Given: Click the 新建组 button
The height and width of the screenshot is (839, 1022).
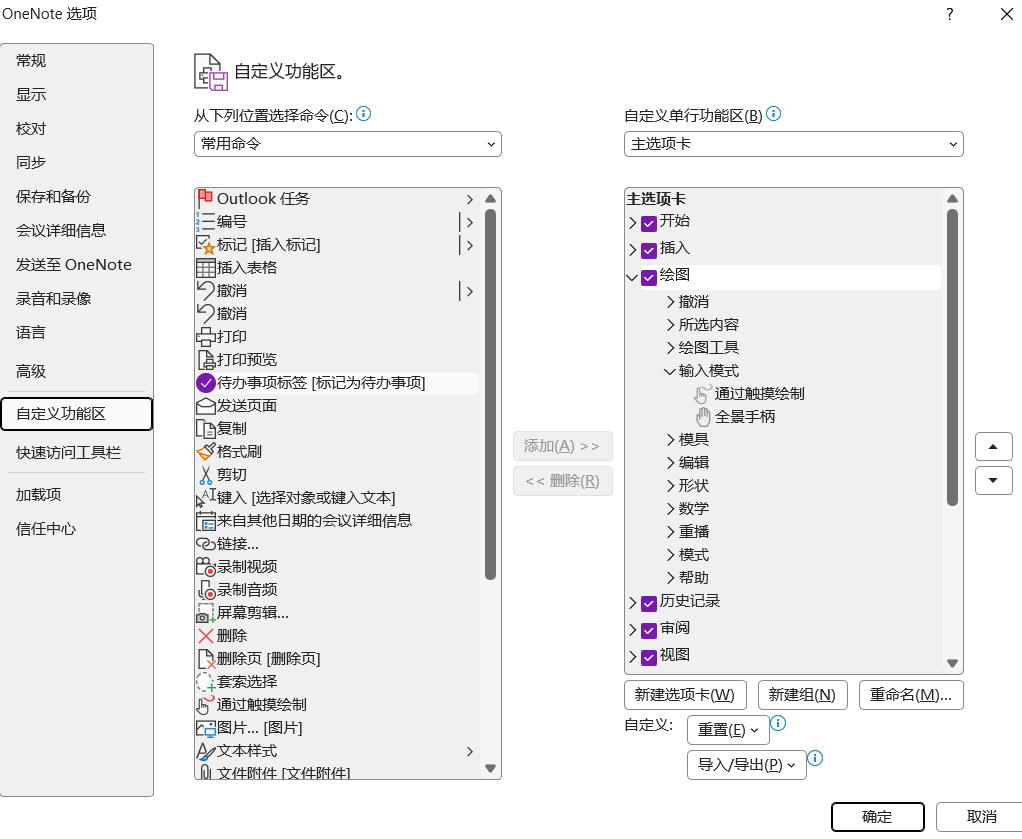Looking at the screenshot, I should click(x=802, y=695).
